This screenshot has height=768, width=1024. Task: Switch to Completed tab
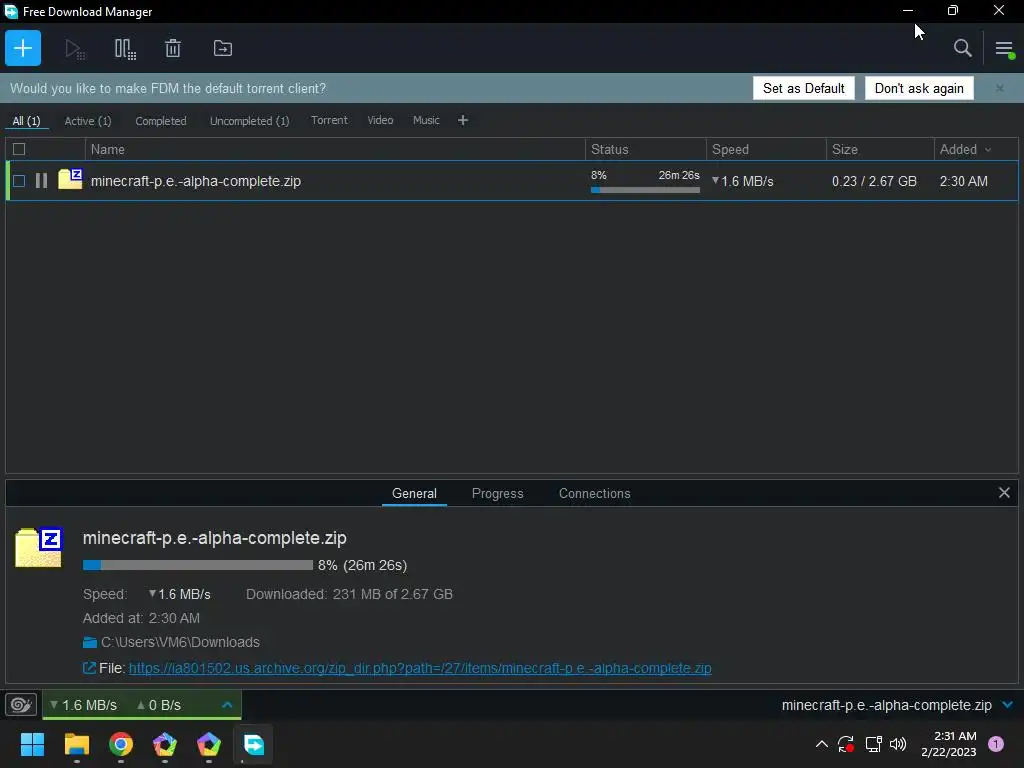click(161, 121)
